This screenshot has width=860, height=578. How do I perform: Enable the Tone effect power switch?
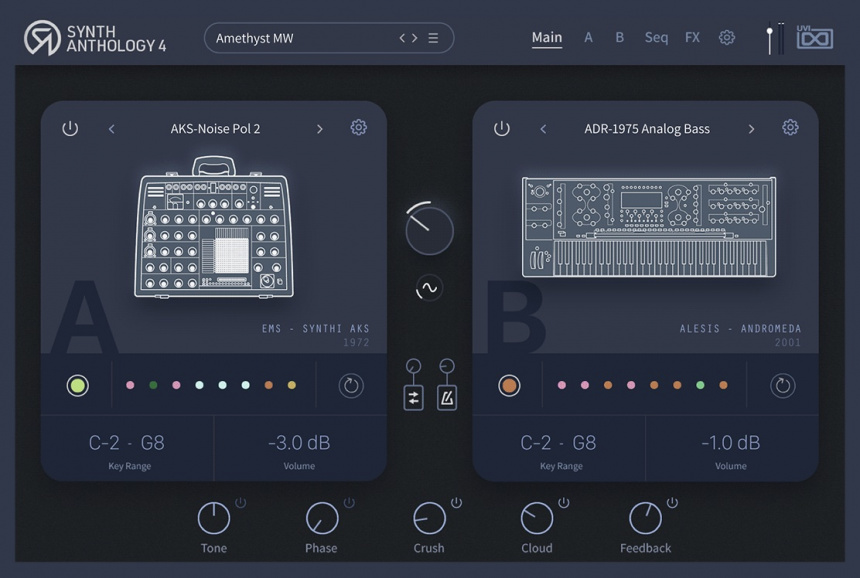point(240,502)
